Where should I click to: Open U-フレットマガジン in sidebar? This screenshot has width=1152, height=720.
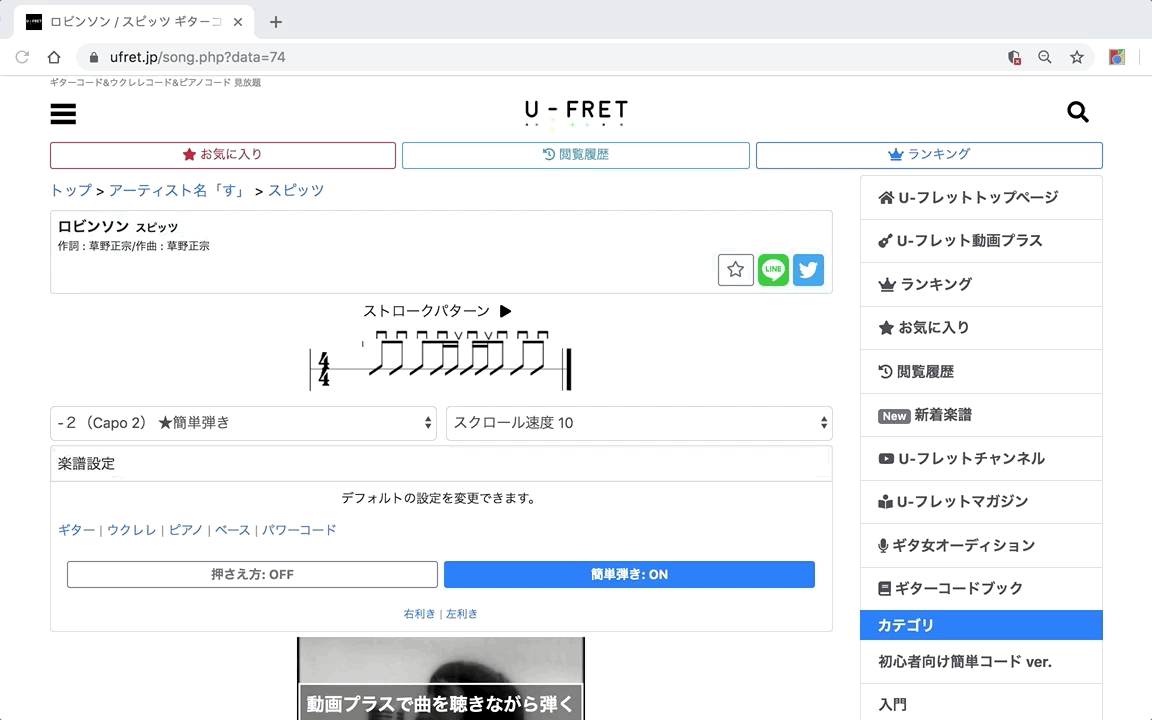981,502
